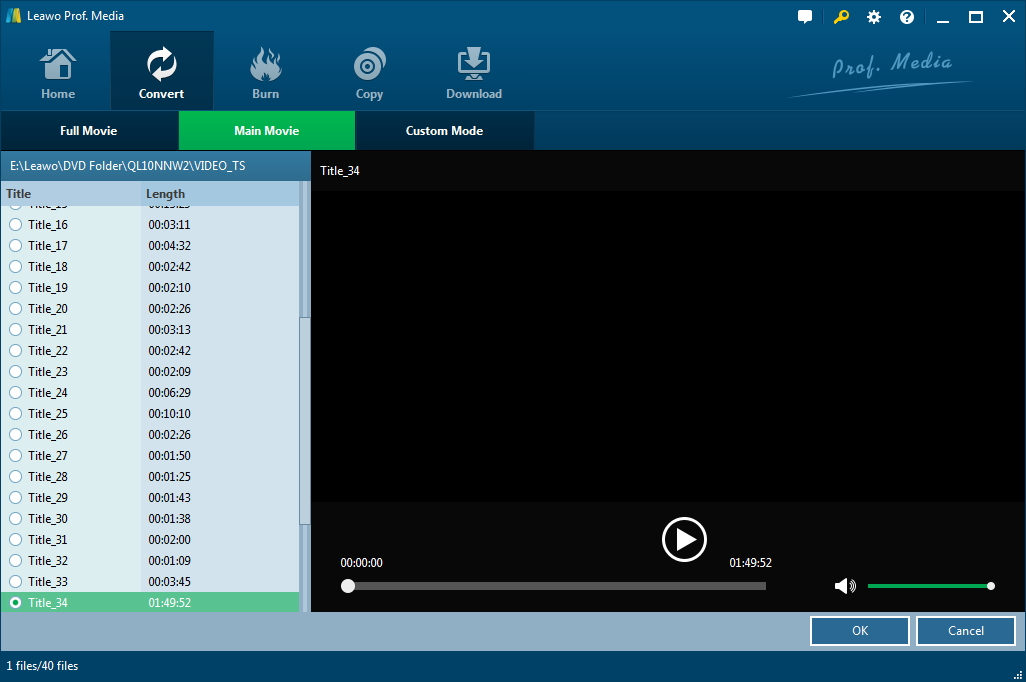Click the Cancel button
Viewport: 1026px width, 682px height.
965,631
